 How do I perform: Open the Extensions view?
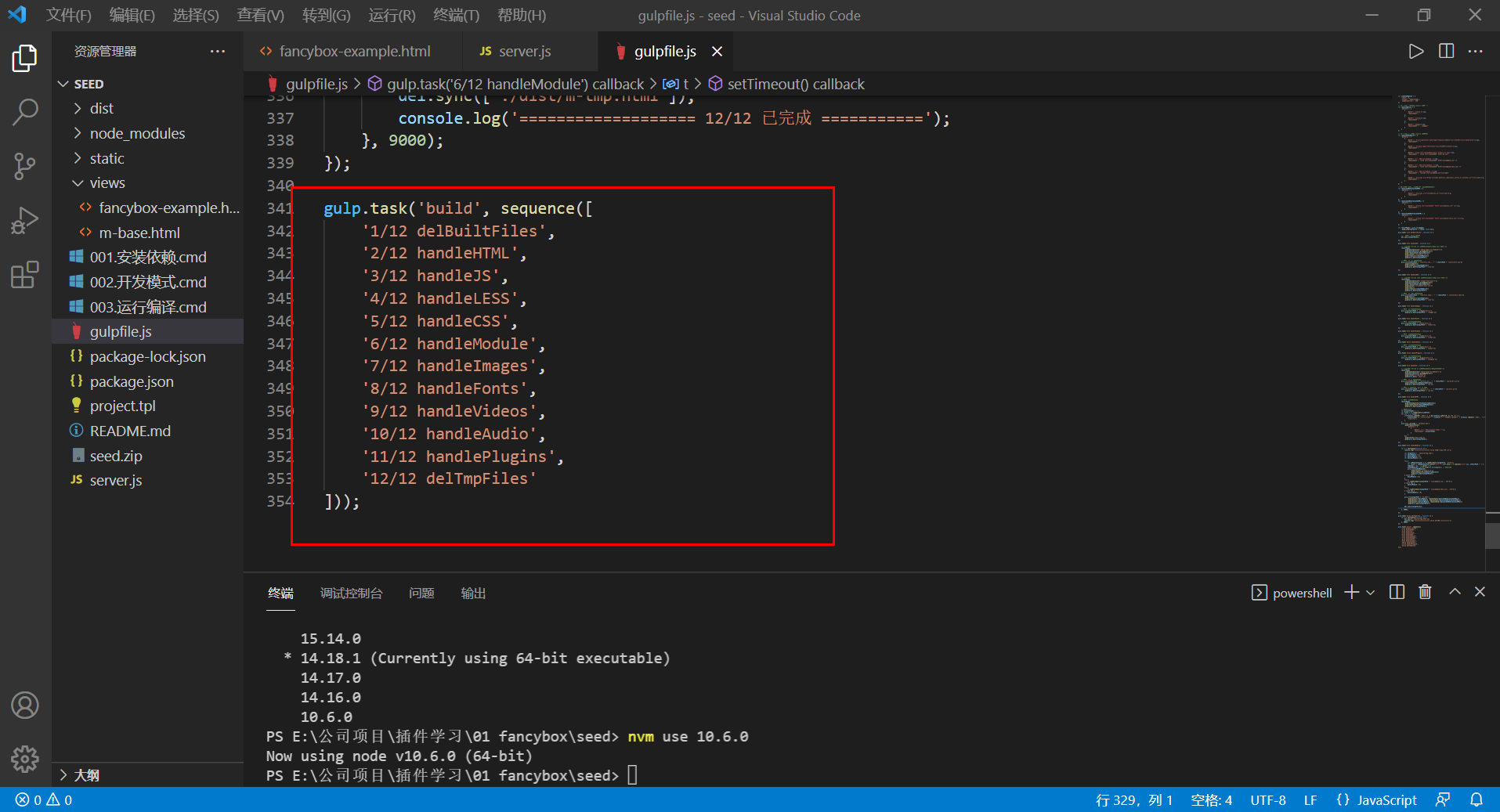coord(25,274)
